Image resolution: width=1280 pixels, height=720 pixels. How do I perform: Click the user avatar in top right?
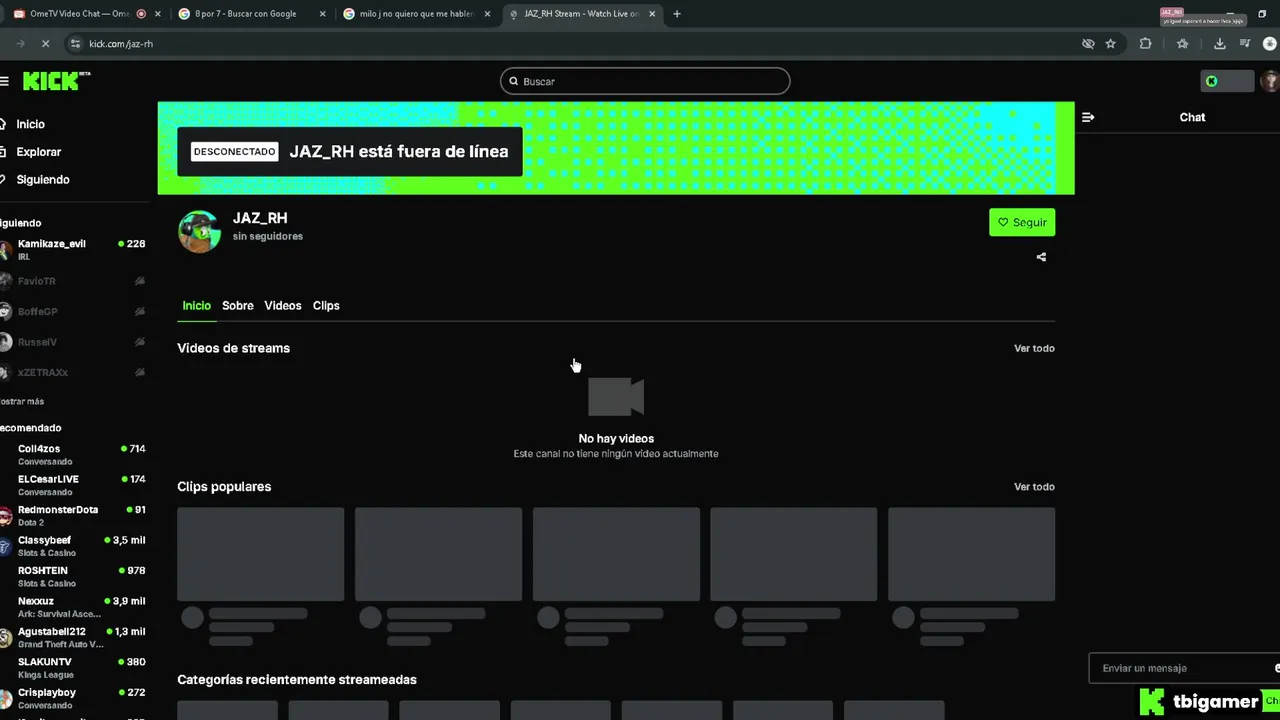[1270, 81]
